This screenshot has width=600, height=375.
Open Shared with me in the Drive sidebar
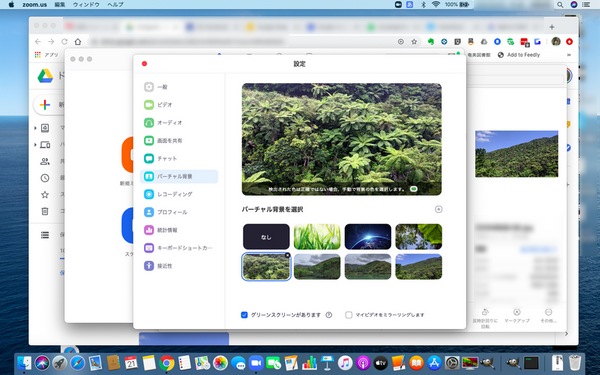[45, 161]
